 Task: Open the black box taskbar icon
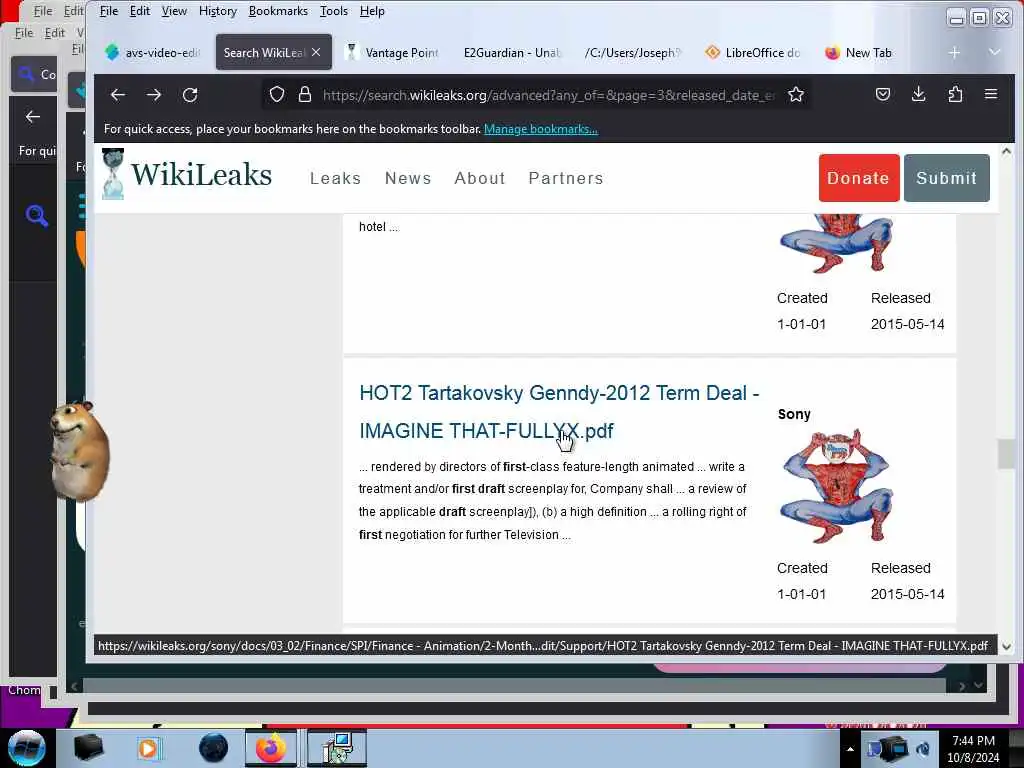tap(88, 748)
